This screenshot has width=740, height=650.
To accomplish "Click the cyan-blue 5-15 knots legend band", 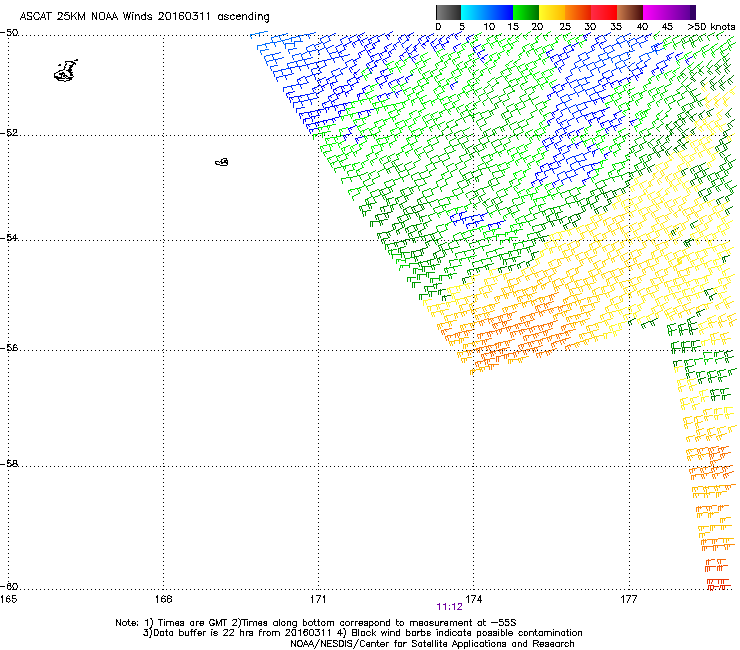I will [487, 12].
